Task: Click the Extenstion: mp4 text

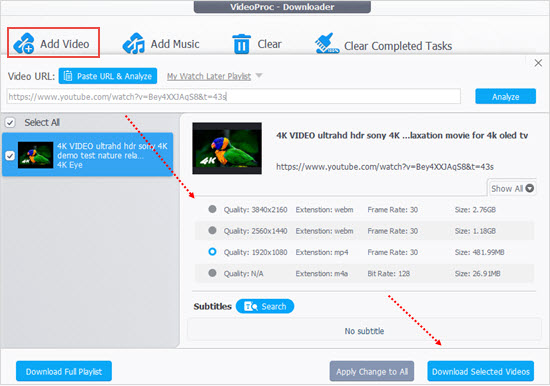Action: [322, 252]
